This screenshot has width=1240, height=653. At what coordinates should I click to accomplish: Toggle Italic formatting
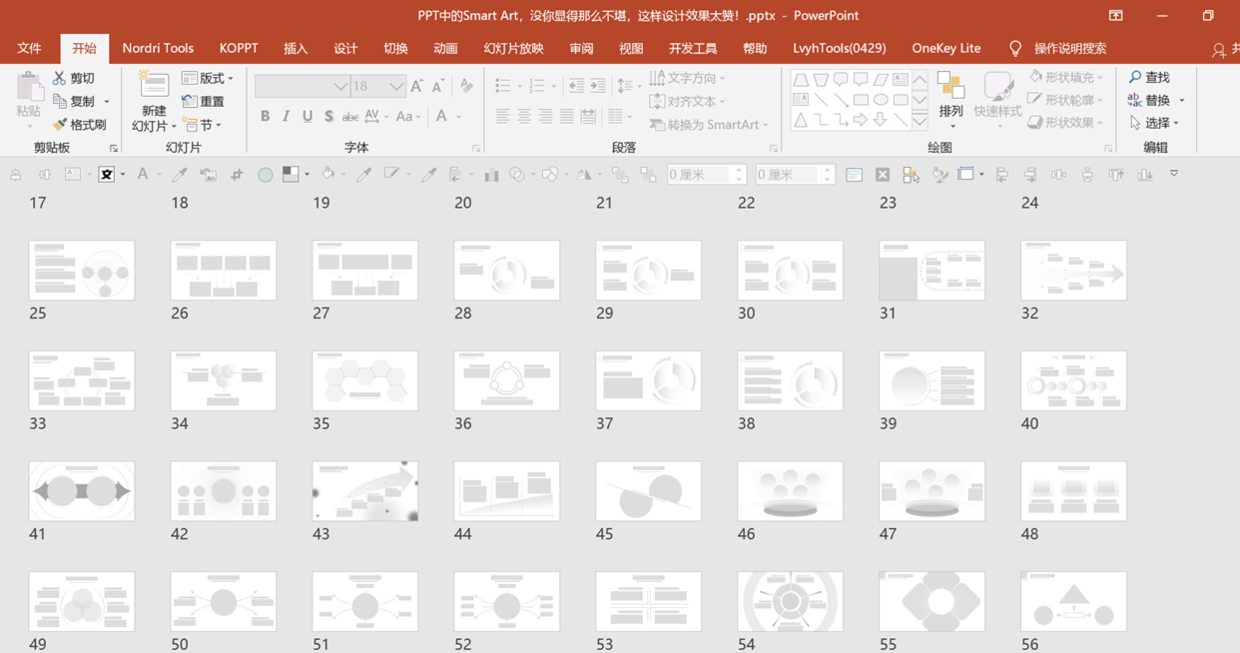286,117
